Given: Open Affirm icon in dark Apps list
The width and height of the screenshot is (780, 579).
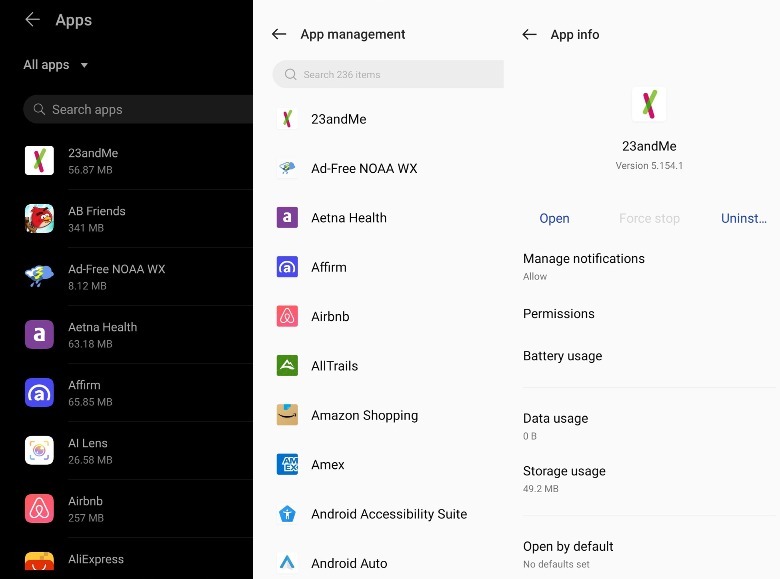Looking at the screenshot, I should coord(39,392).
